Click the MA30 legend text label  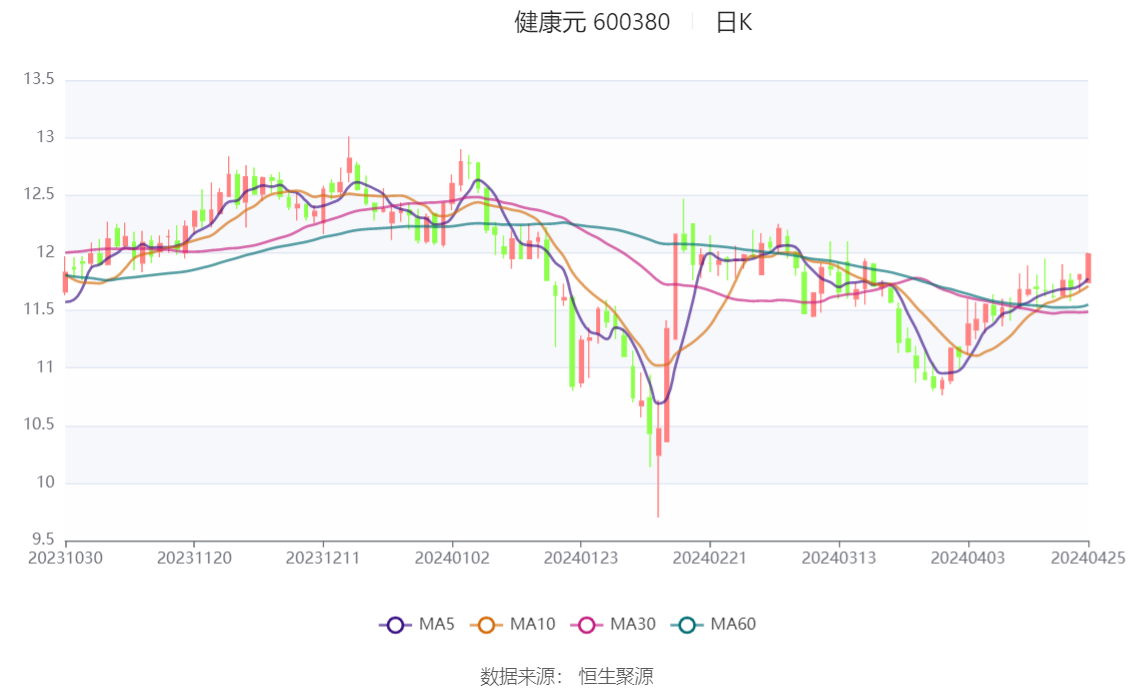click(x=633, y=624)
